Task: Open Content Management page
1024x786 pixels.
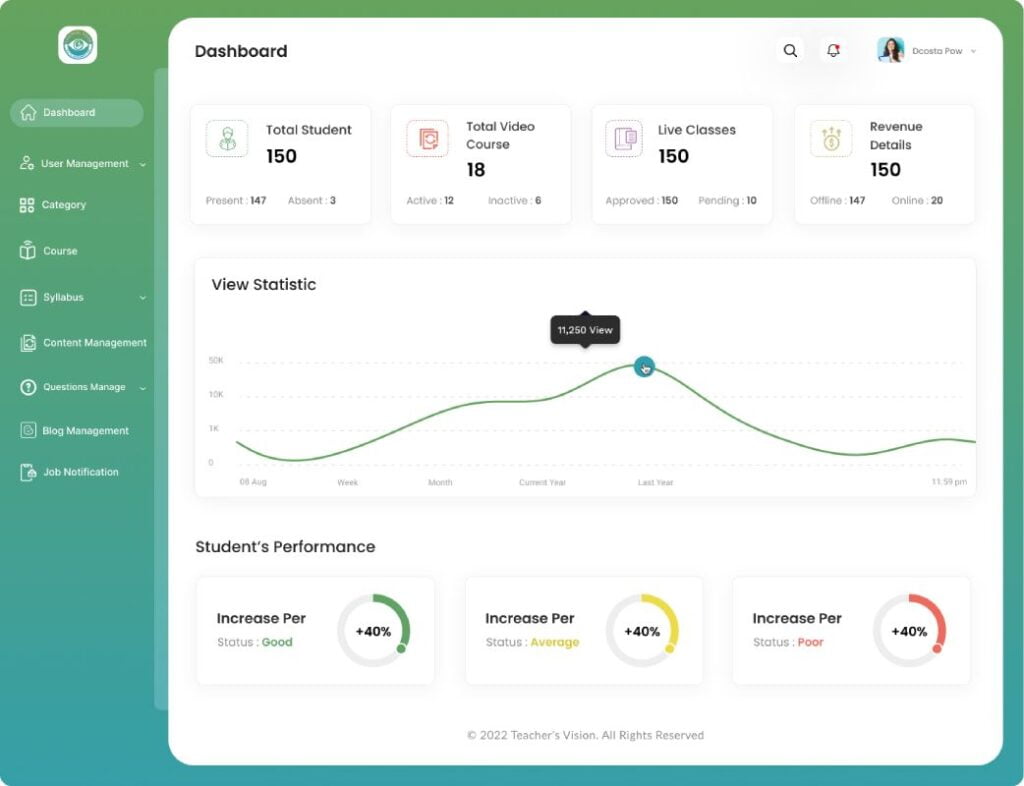Action: tap(94, 343)
